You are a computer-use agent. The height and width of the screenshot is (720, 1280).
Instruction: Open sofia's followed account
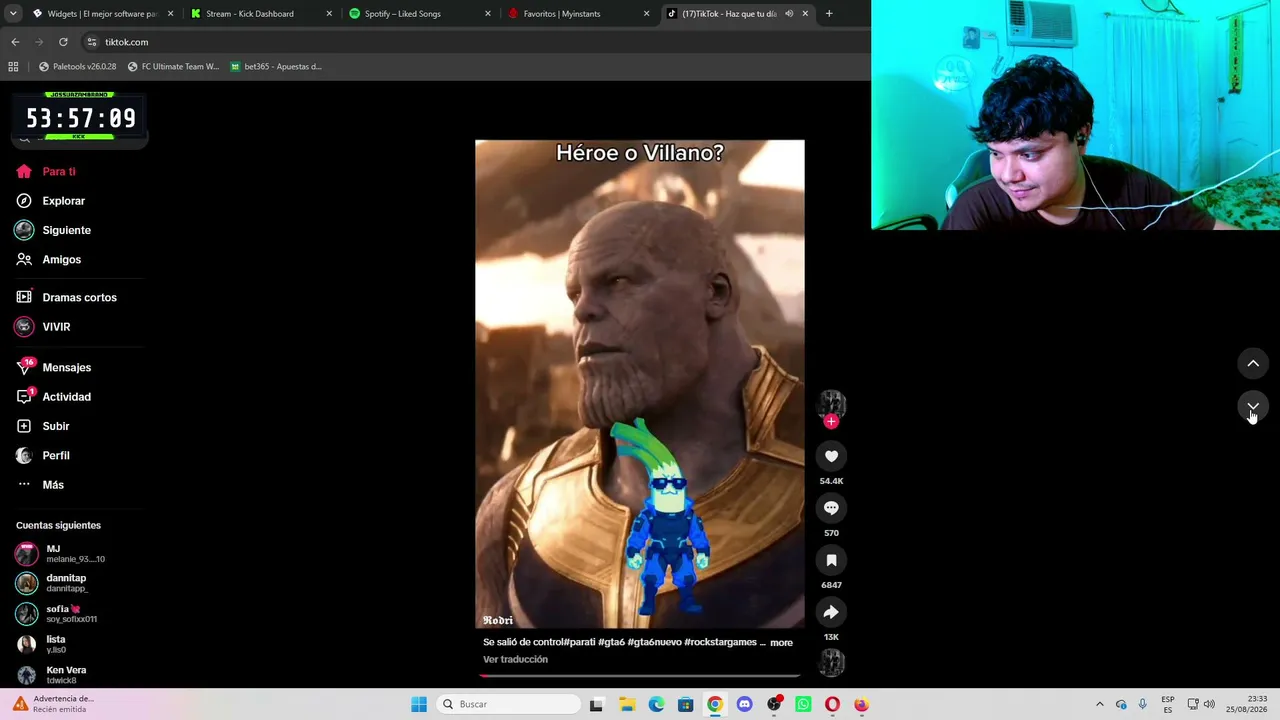click(x=56, y=613)
